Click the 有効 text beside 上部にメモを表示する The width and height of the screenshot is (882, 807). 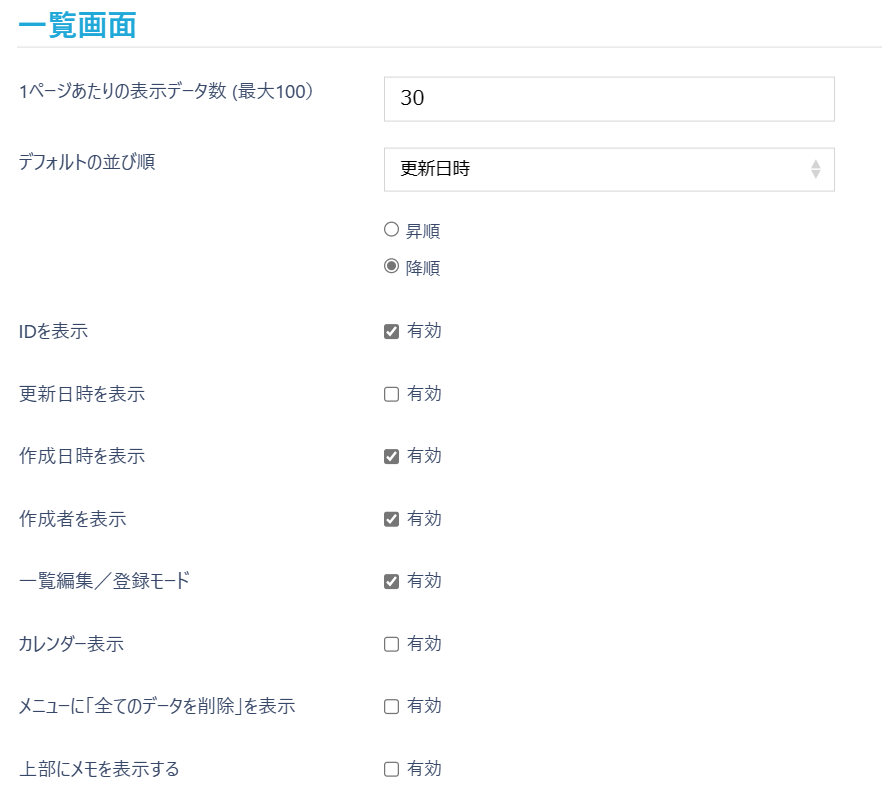pyautogui.click(x=424, y=769)
